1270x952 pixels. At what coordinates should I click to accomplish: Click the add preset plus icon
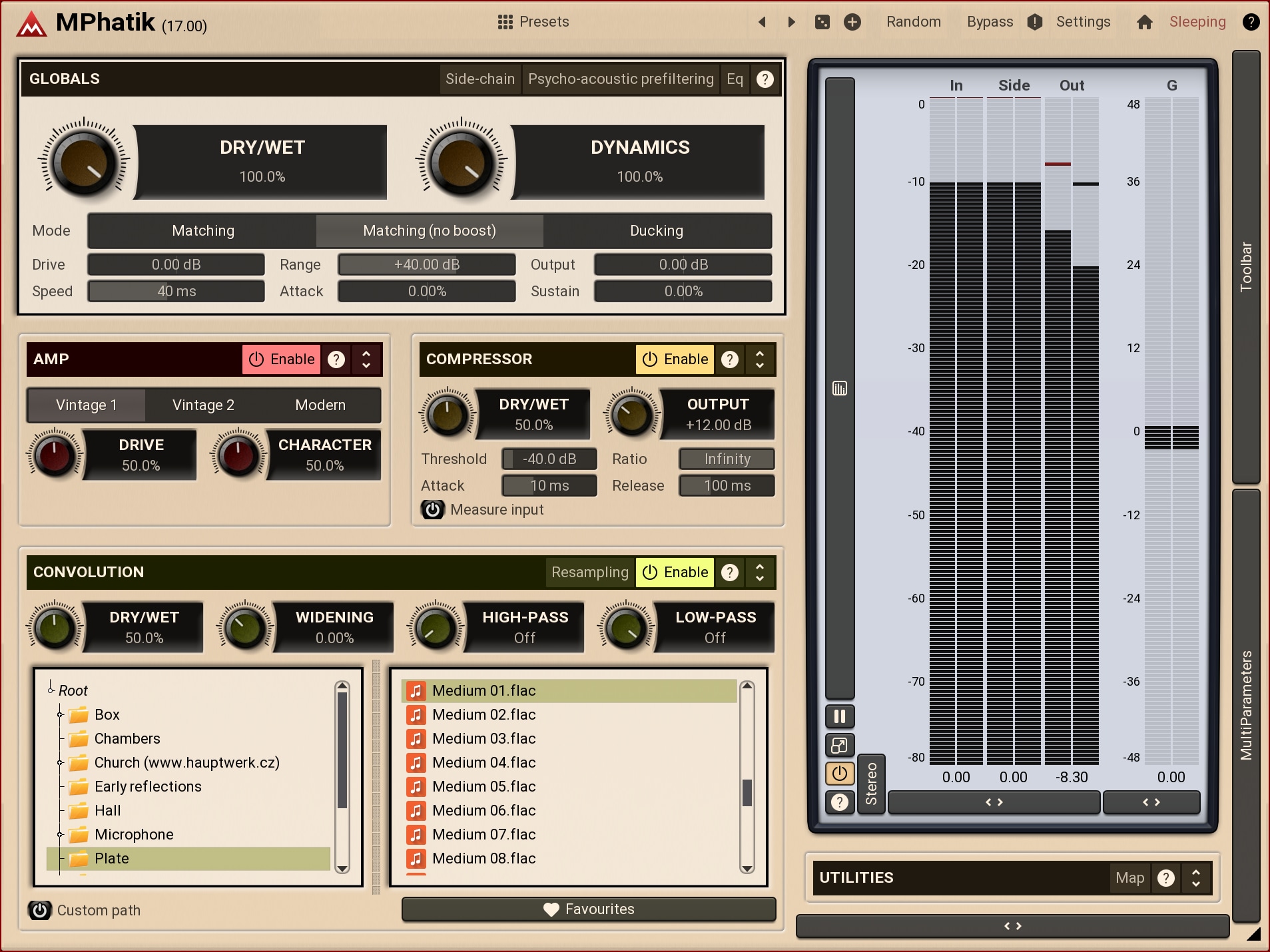(x=852, y=22)
